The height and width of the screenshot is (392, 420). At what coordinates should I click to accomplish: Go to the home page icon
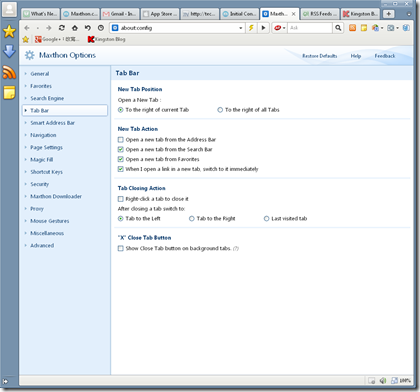(75, 28)
